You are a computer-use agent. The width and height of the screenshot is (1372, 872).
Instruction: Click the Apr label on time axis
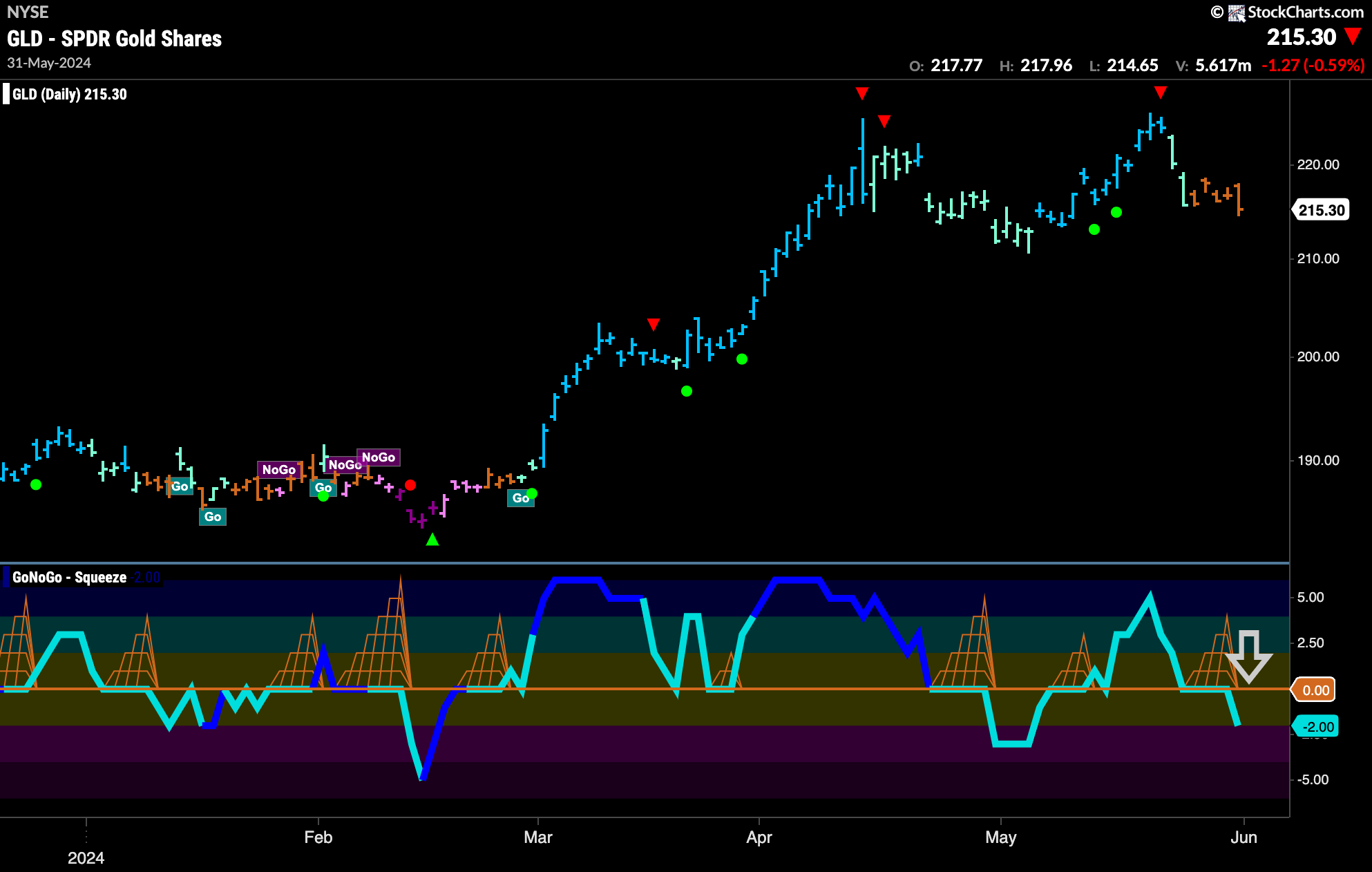point(759,837)
